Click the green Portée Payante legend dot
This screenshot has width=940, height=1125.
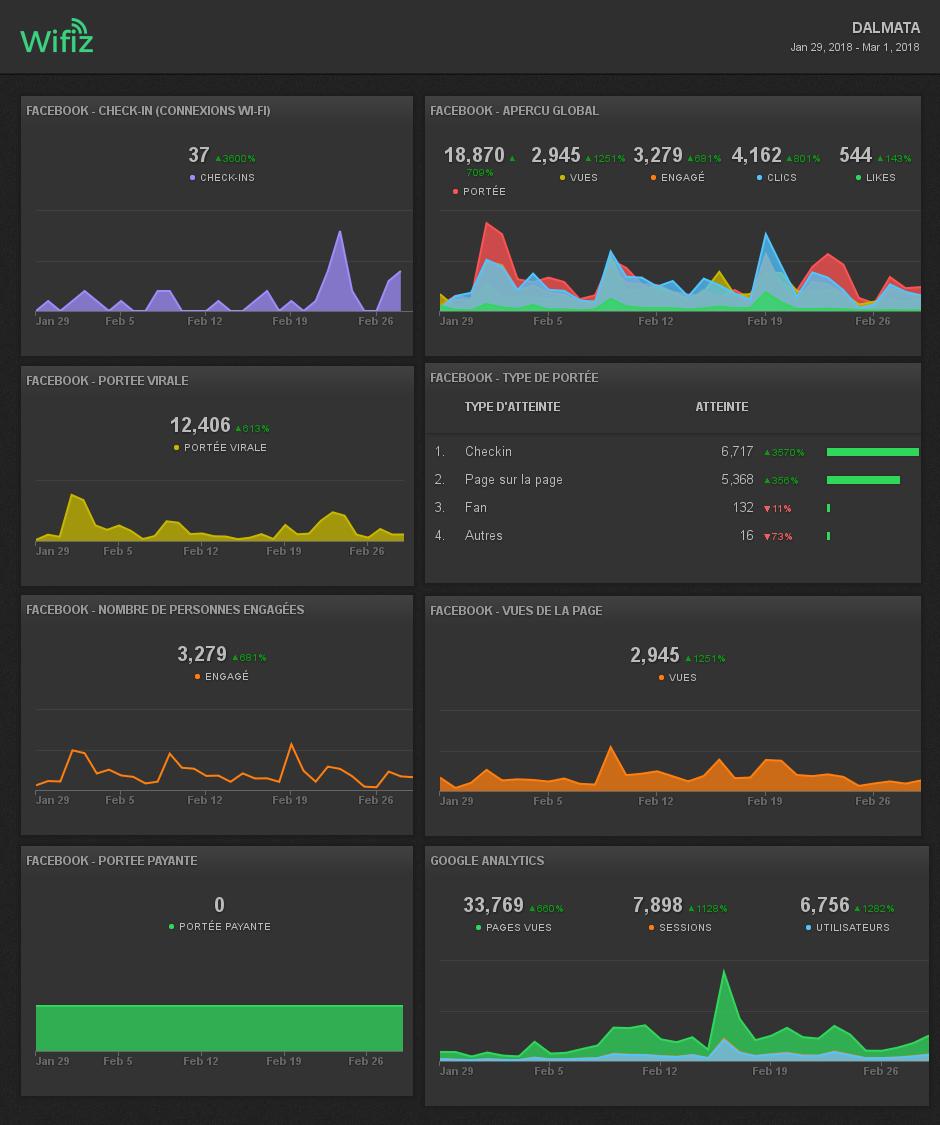[x=172, y=927]
